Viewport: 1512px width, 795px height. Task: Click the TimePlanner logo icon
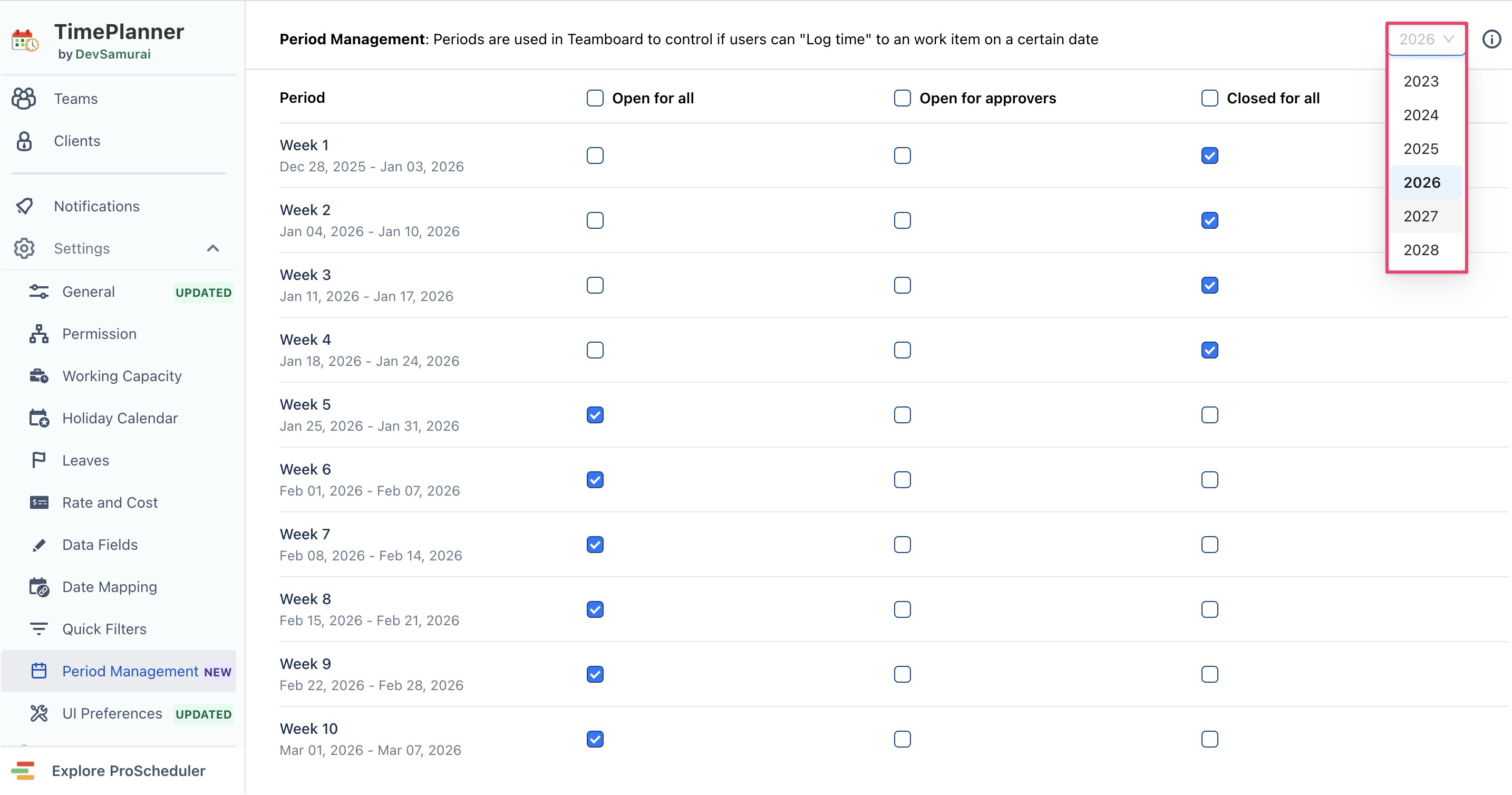25,41
